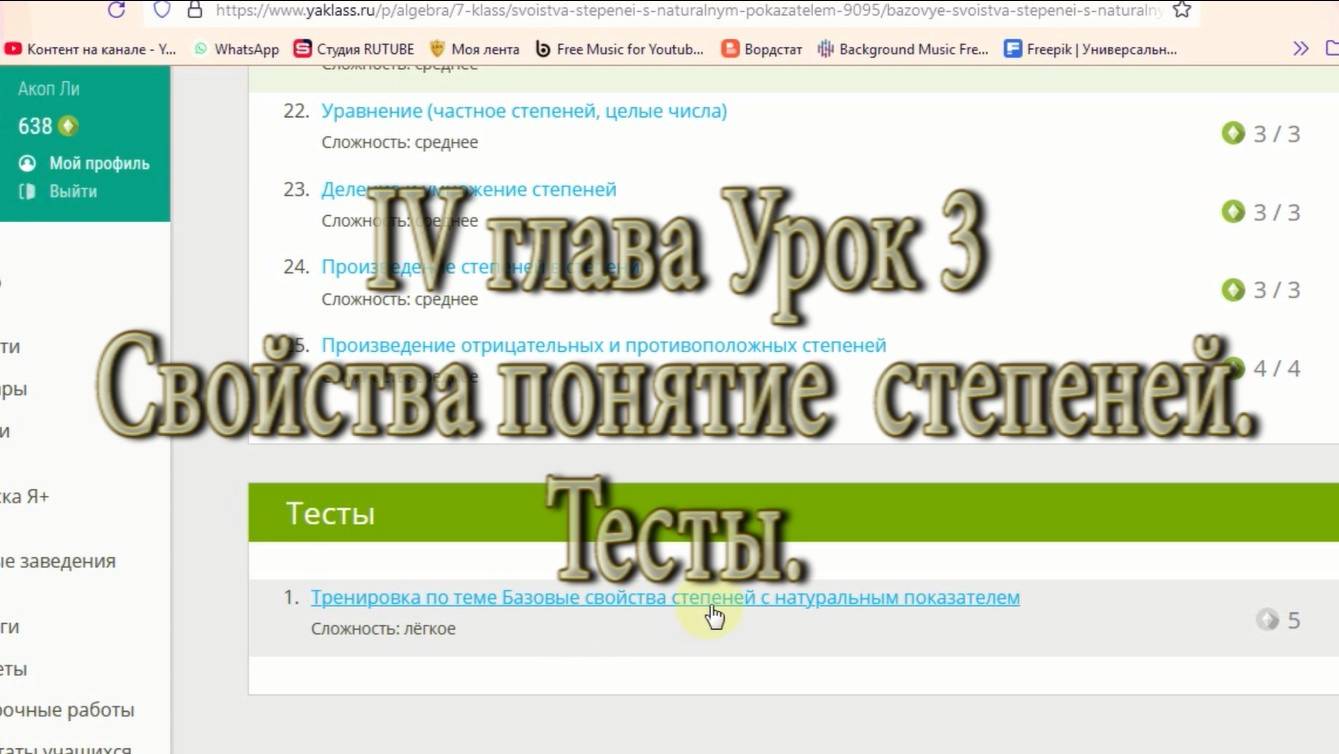This screenshot has height=754, width=1339.
Task: Click the Выйти logout link
Action: (73, 191)
